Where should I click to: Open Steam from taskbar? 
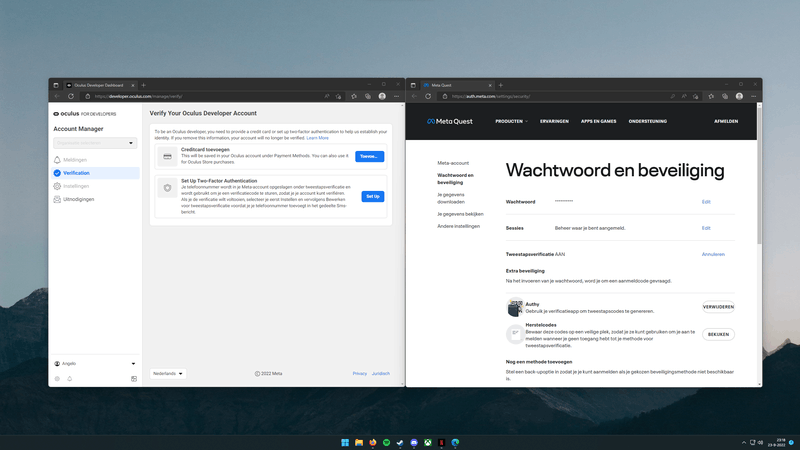click(x=400, y=442)
